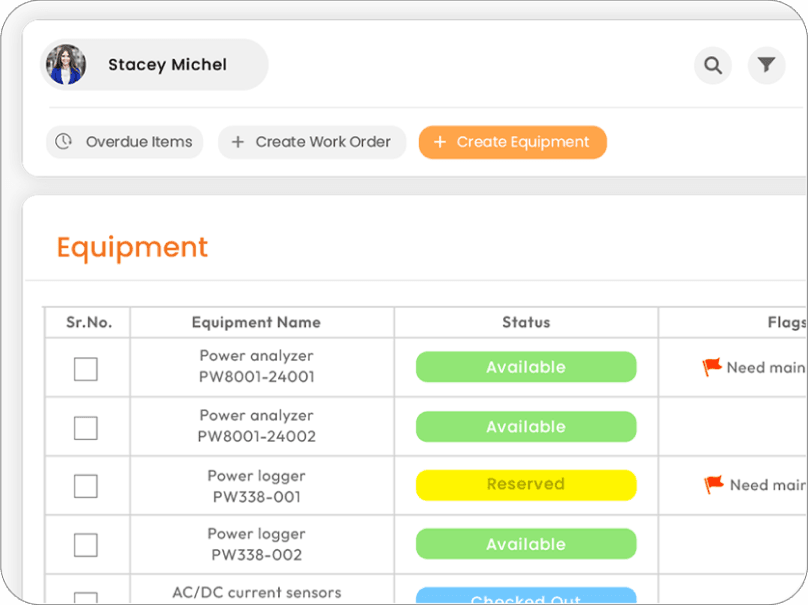Select the checkbox for Power logger PW338-001
This screenshot has width=808, height=605.
[86, 486]
